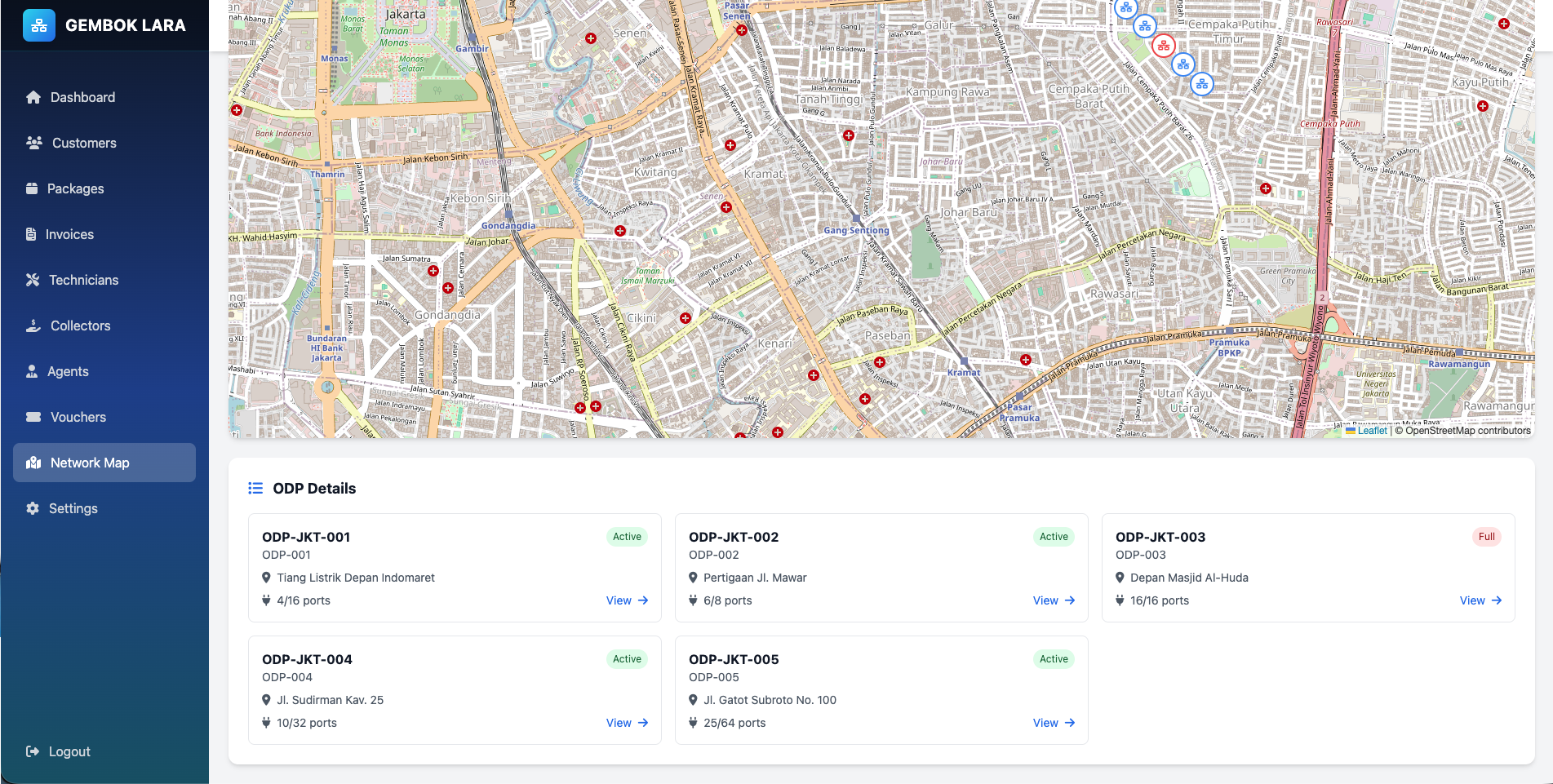Image resolution: width=1553 pixels, height=784 pixels.
Task: Click the house icon beside Dashboard
Action: (33, 97)
